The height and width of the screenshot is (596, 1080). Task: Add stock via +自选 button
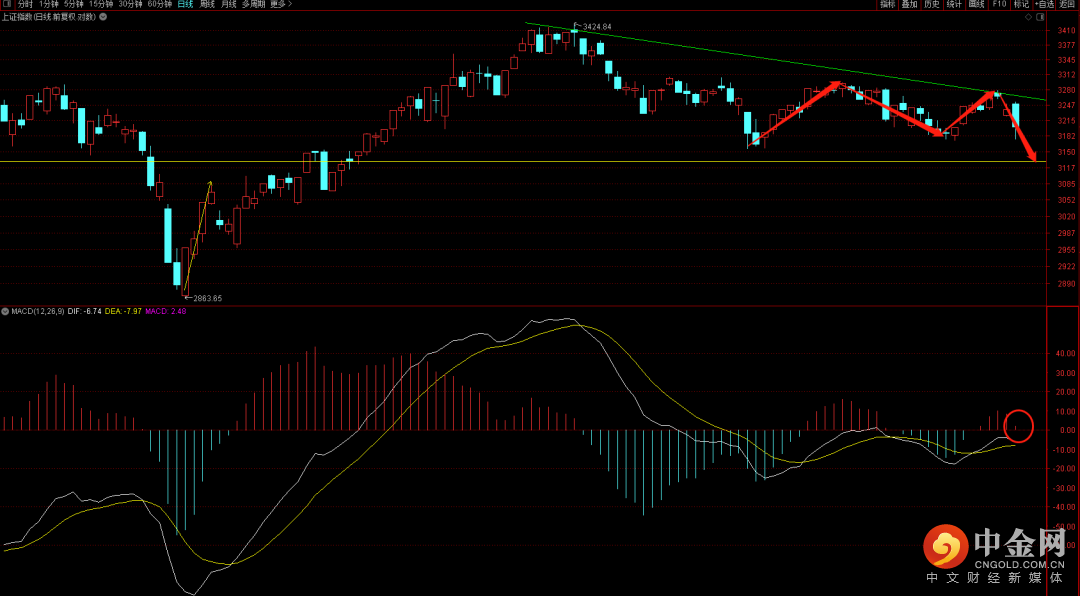[1044, 4]
